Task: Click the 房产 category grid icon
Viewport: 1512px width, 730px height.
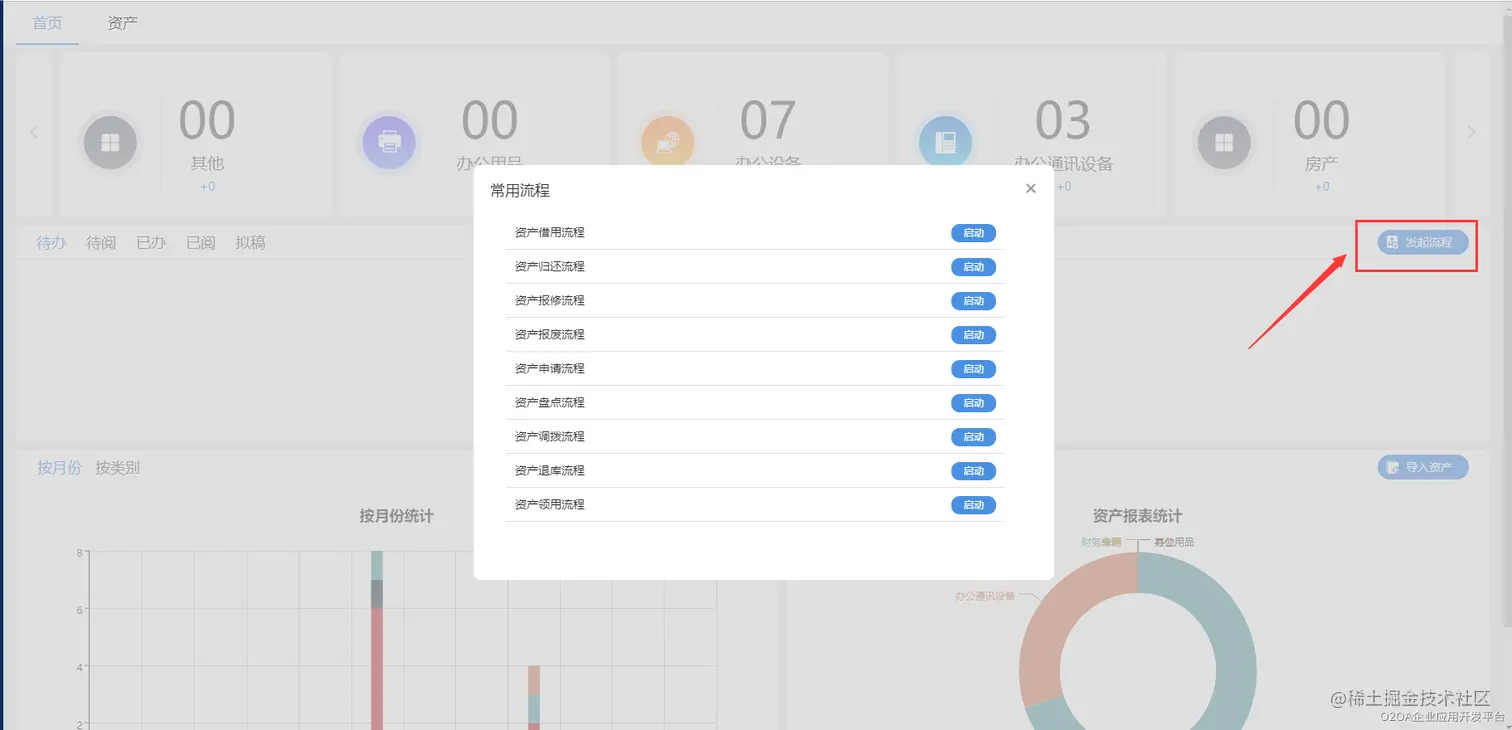Action: (1224, 143)
